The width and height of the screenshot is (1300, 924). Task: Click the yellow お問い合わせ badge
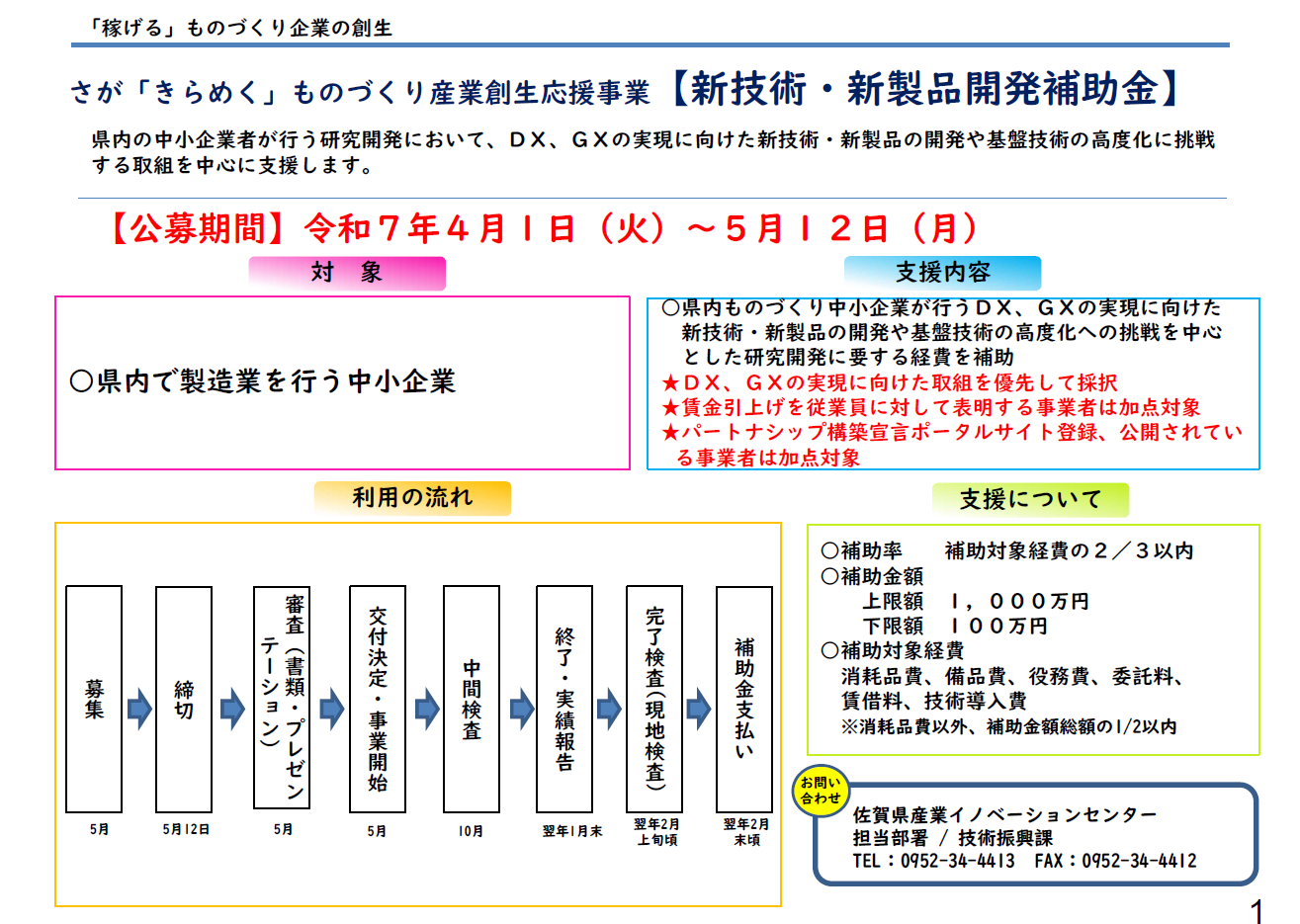[821, 791]
